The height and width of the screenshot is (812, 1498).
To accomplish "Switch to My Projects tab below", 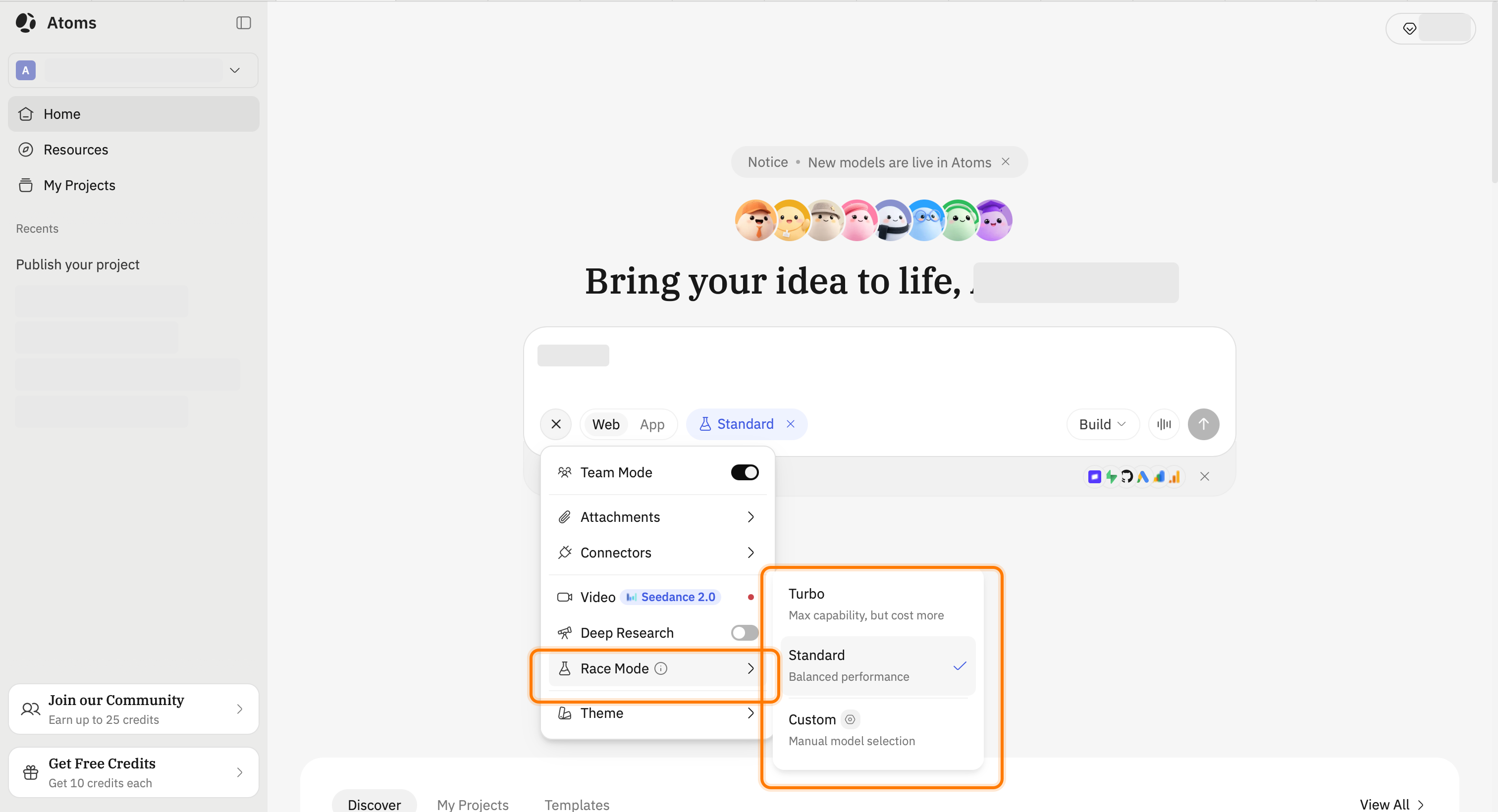I will 472,805.
